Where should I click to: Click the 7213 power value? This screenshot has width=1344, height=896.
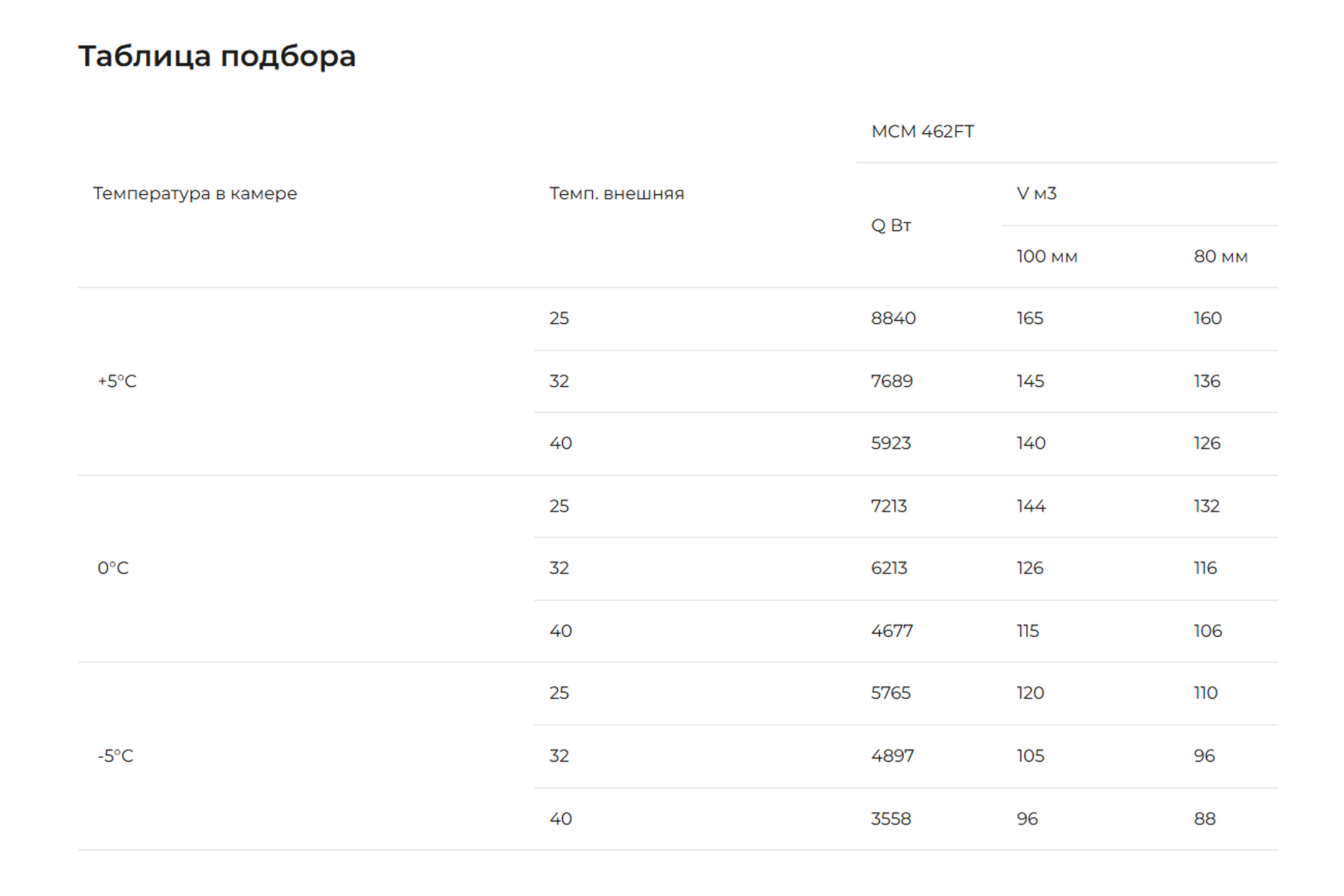[x=888, y=507]
